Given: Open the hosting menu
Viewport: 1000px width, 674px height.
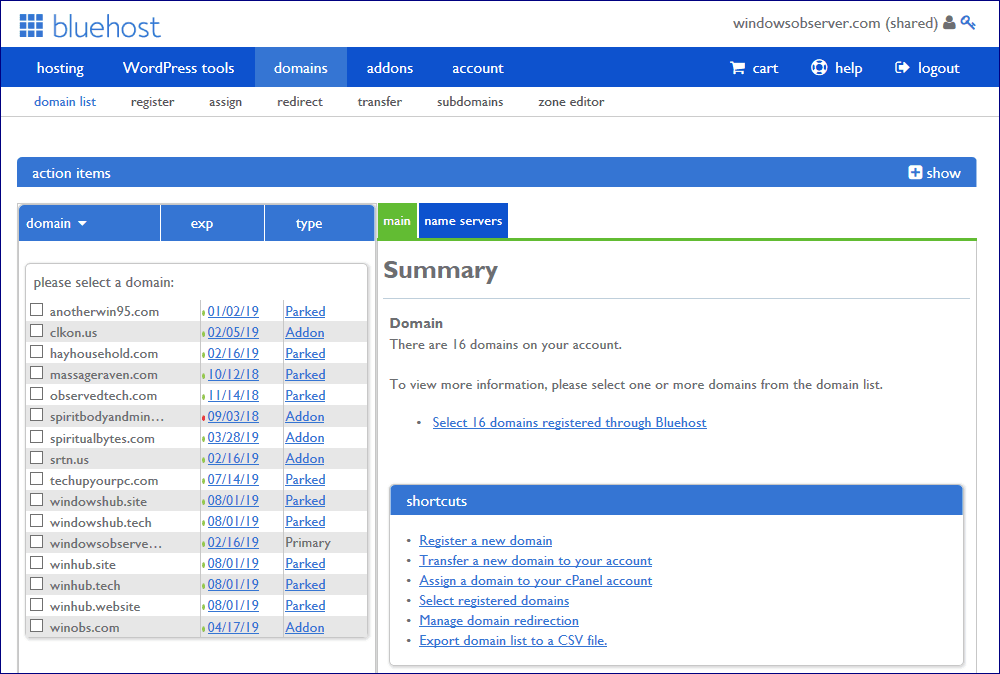Looking at the screenshot, I should (x=60, y=68).
